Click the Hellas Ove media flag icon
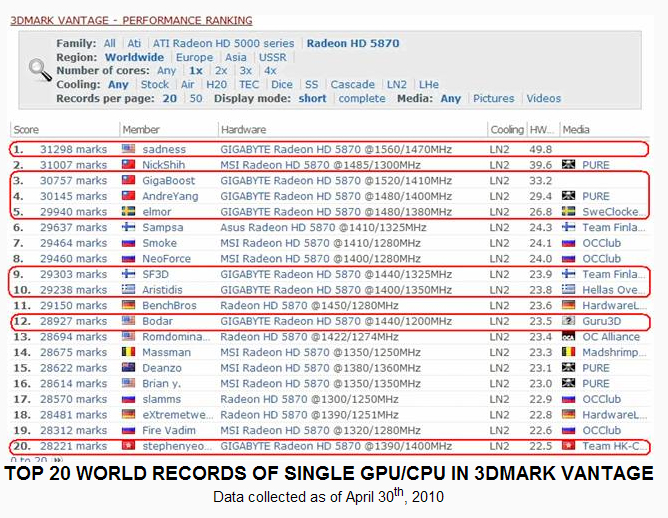Viewport: 668px width, 518px height. (x=568, y=290)
